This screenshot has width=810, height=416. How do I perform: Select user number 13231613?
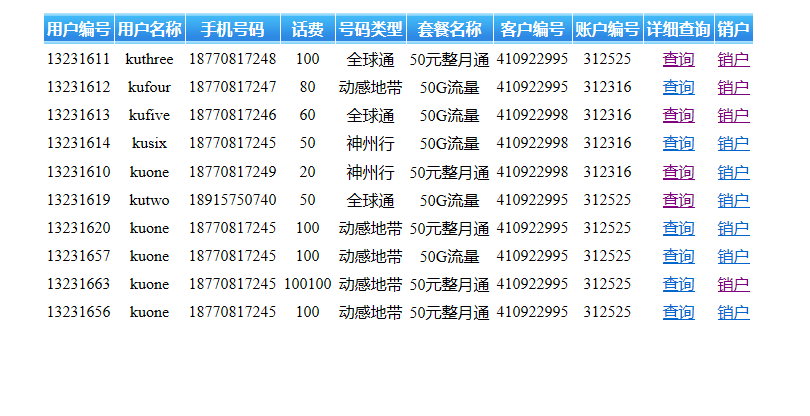pos(79,115)
